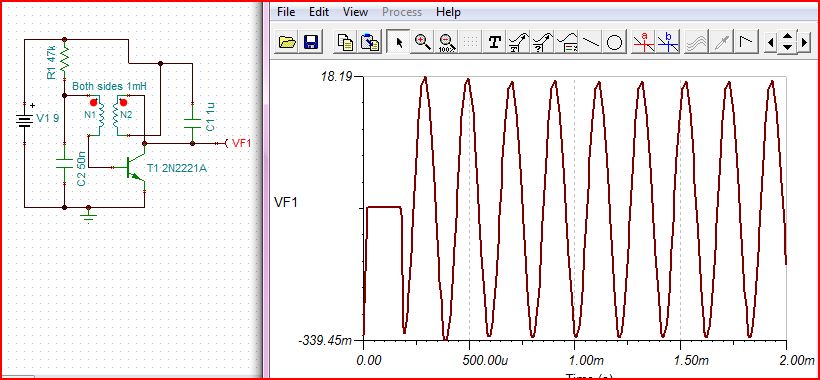Screen dimensions: 820x380
Task: Enable cursor b on the graph
Action: (x=668, y=42)
